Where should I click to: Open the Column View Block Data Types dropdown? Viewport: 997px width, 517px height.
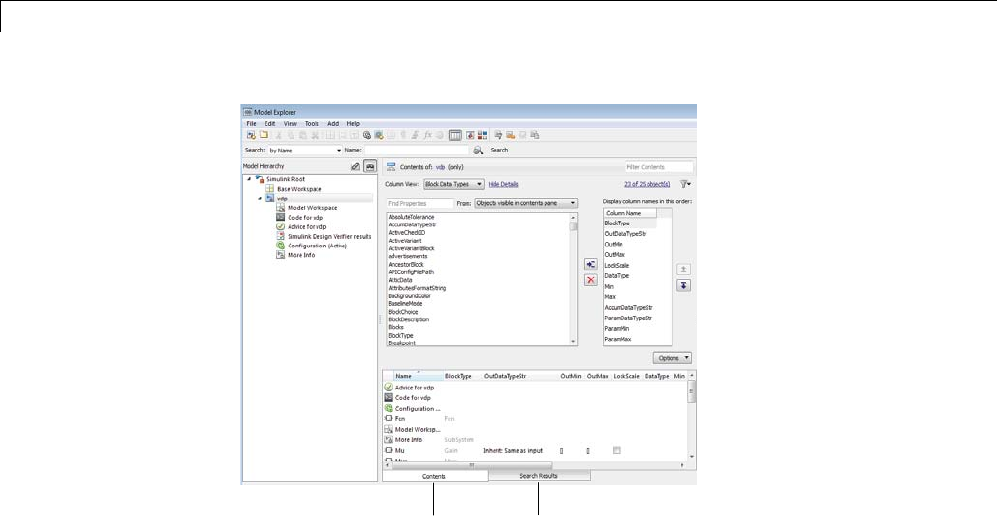(454, 184)
